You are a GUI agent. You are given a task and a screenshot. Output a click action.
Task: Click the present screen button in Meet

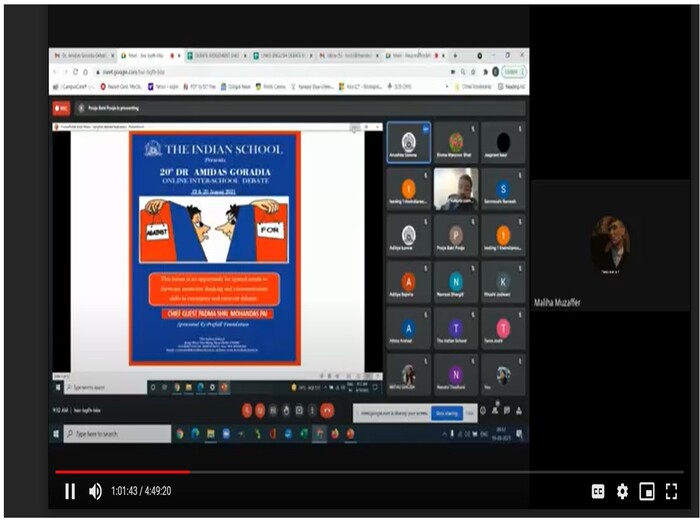point(299,410)
